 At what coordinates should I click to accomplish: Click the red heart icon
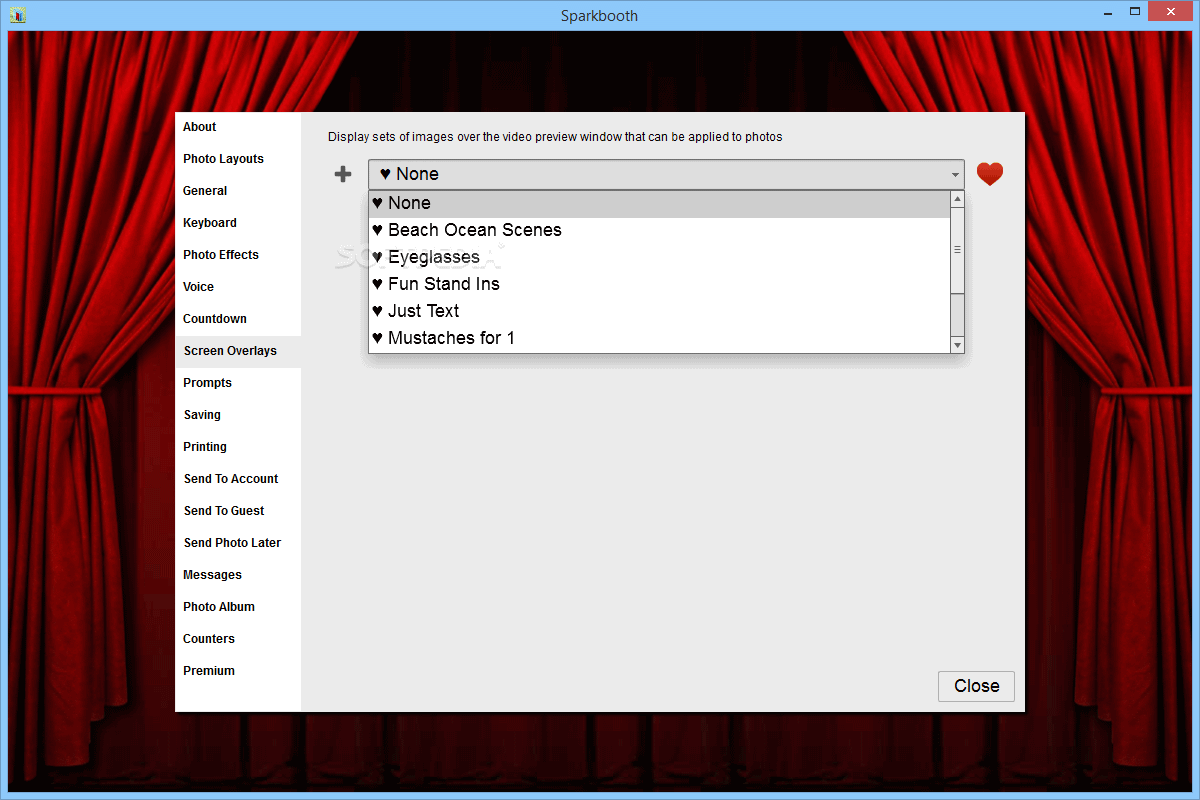point(990,174)
